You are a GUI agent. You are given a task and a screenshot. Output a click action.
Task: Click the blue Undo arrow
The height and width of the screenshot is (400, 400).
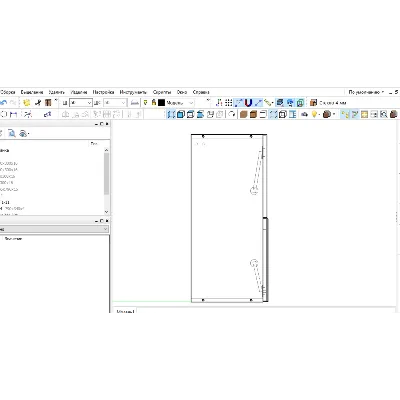[3, 103]
